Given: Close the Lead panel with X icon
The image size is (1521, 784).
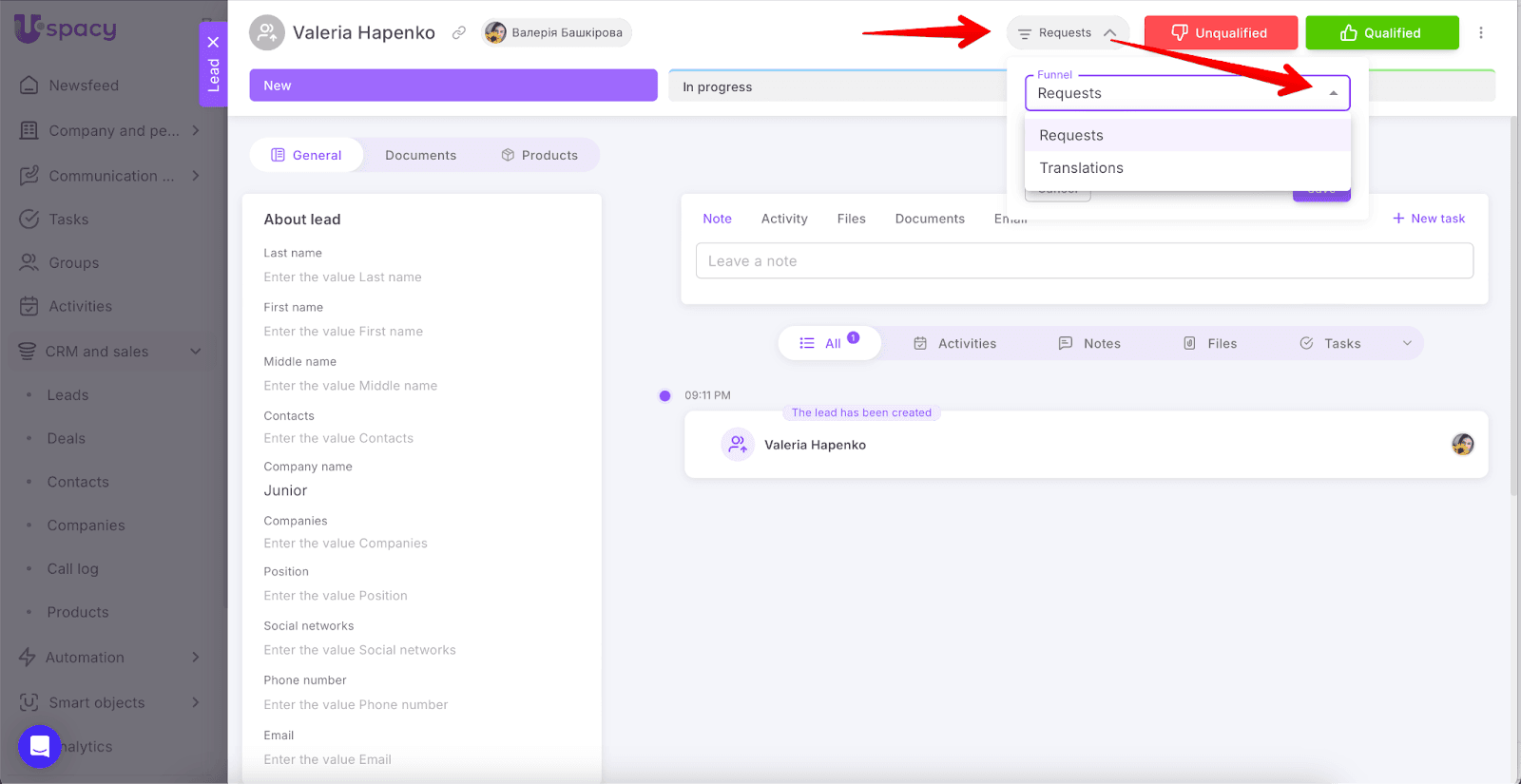Looking at the screenshot, I should point(213,42).
